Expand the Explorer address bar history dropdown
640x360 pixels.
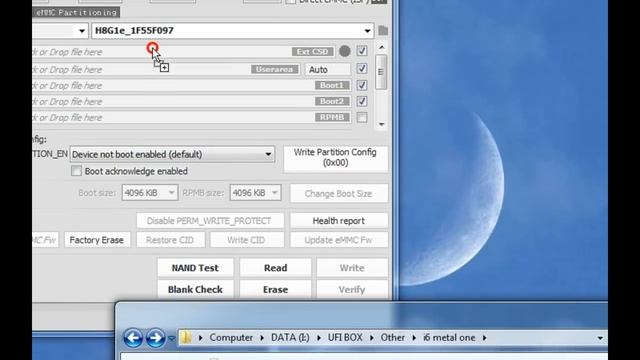click(x=600, y=338)
